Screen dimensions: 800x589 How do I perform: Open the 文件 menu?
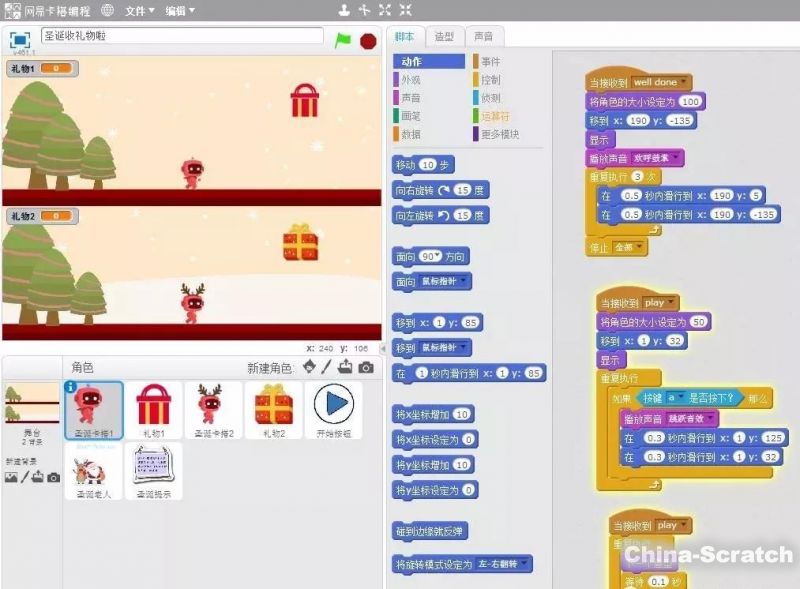pyautogui.click(x=140, y=10)
